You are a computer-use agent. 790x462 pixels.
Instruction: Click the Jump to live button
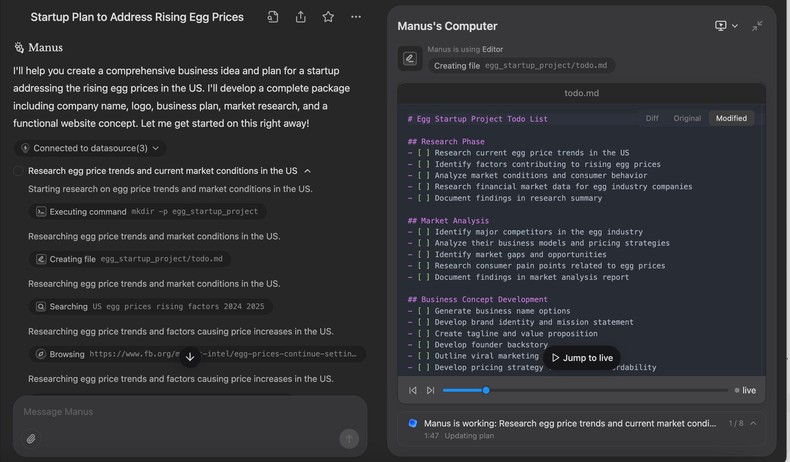coord(581,358)
